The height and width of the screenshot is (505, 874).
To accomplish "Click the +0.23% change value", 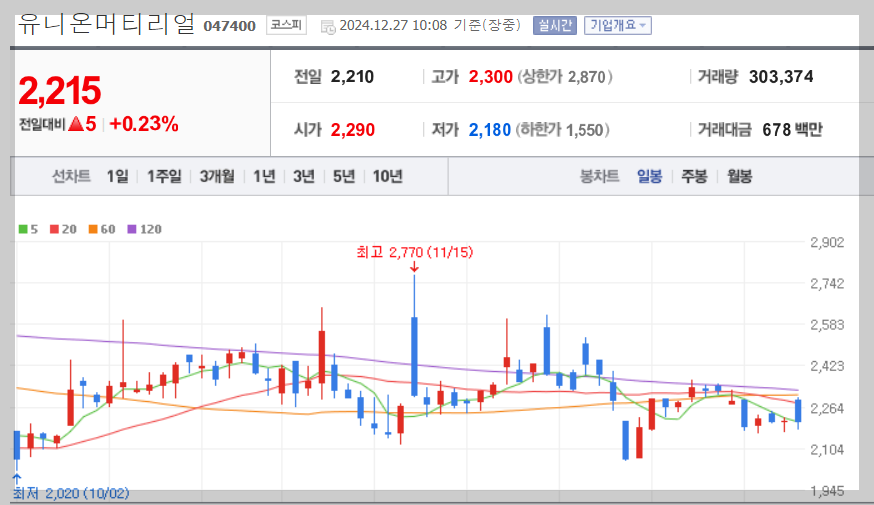I will [144, 124].
